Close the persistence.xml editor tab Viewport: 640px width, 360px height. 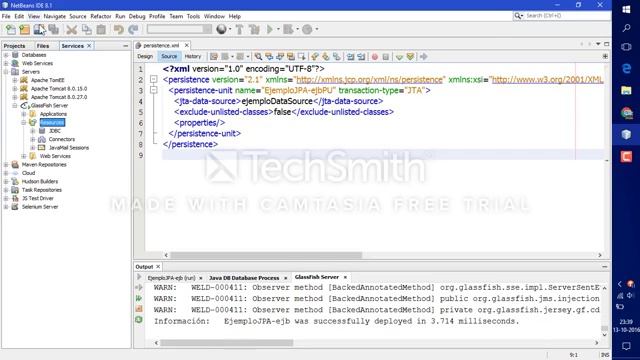(x=187, y=45)
